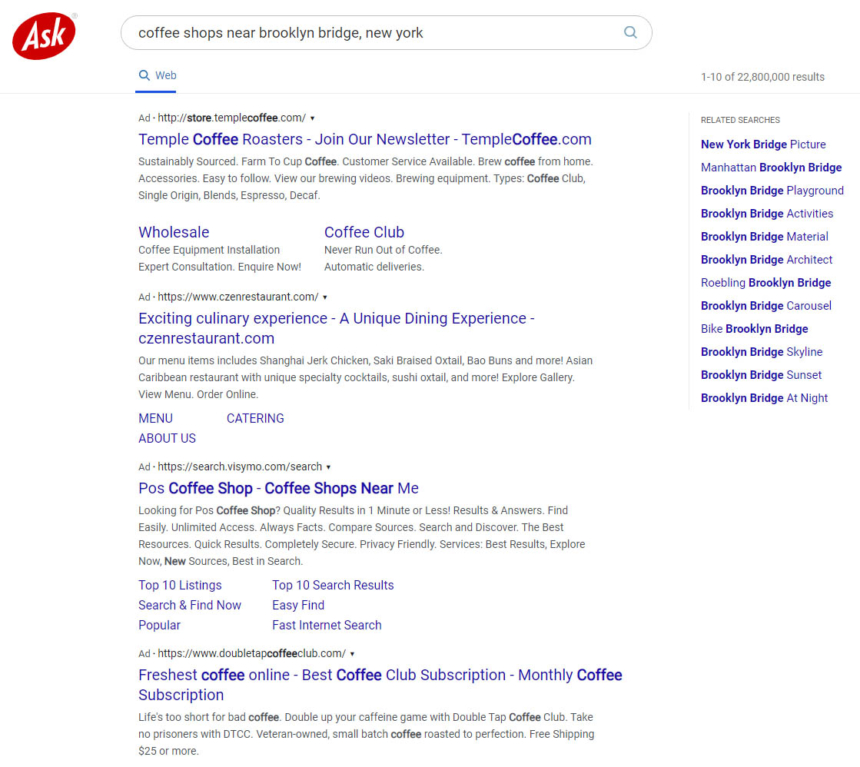The height and width of the screenshot is (767, 860).
Task: Open Freshest coffee online subscription result
Action: 380,675
